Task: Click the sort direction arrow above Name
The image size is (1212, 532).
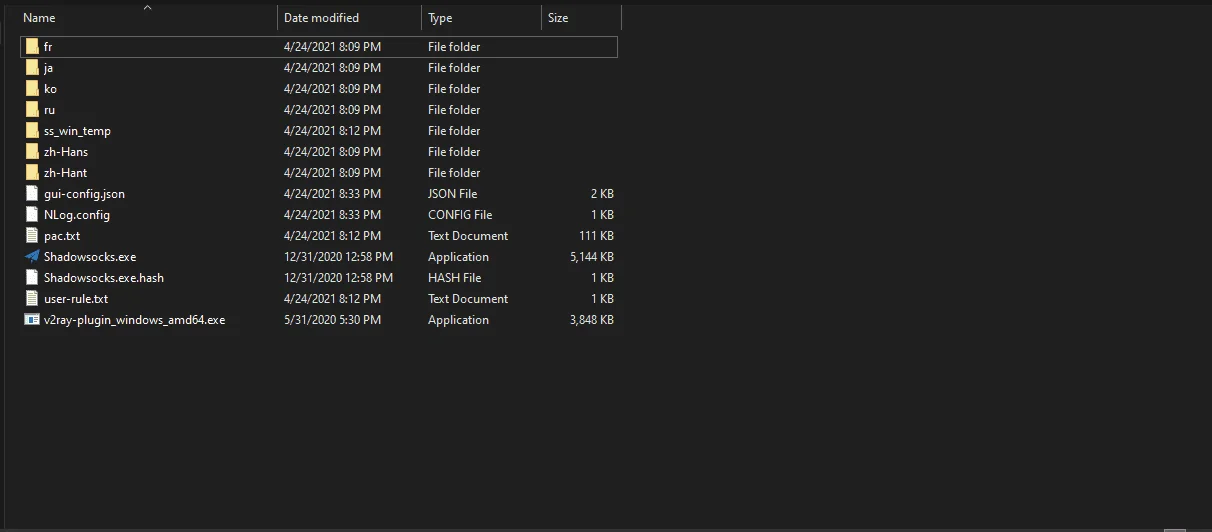Action: point(147,7)
